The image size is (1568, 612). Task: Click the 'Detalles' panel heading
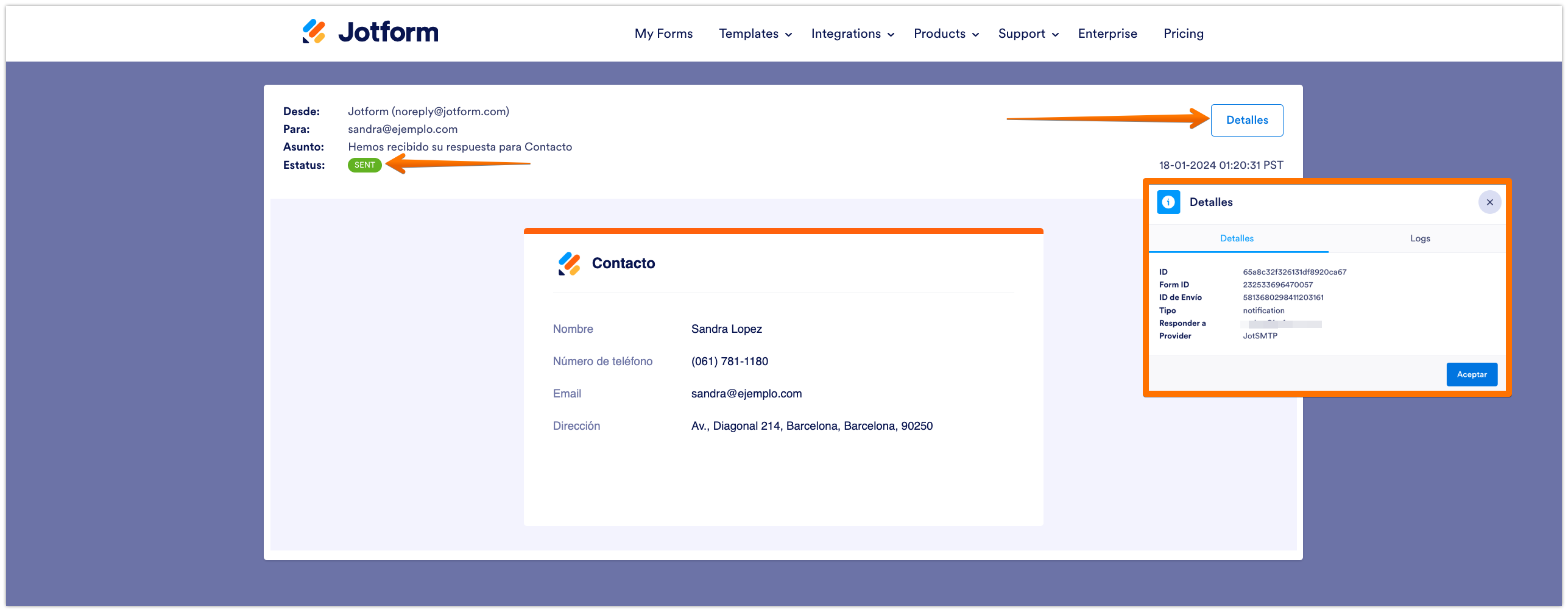click(x=1210, y=202)
